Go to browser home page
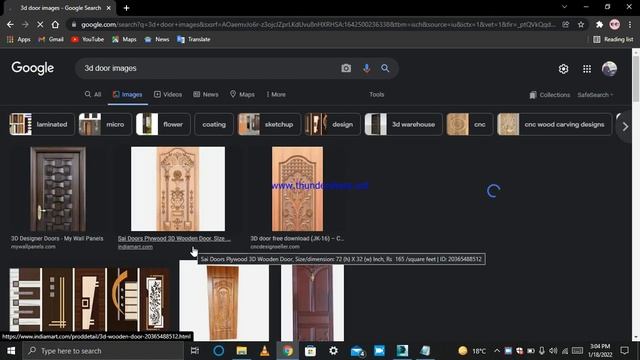Image resolution: width=640 pixels, height=360 pixels. [55, 24]
